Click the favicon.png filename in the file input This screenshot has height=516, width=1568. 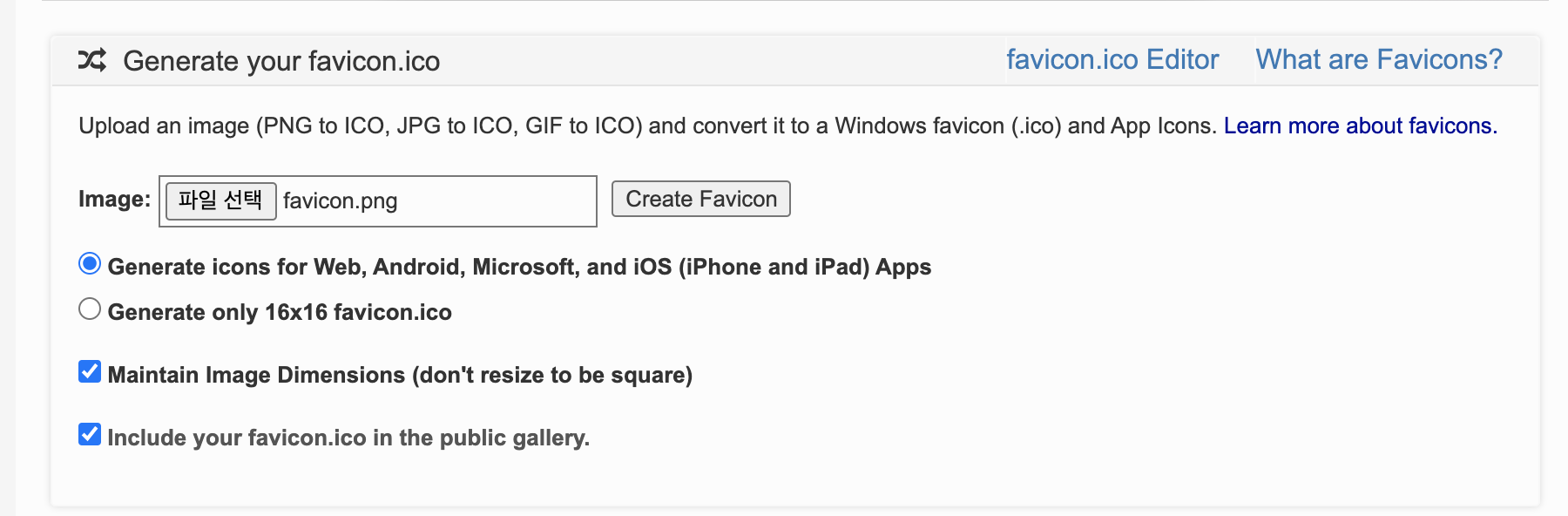click(341, 201)
